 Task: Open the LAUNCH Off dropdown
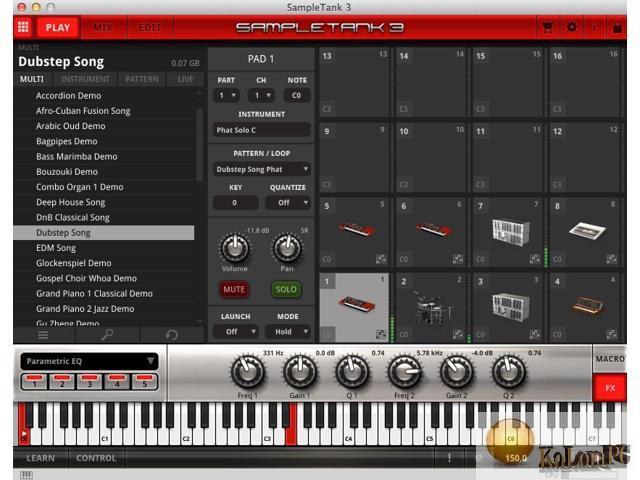[236, 331]
